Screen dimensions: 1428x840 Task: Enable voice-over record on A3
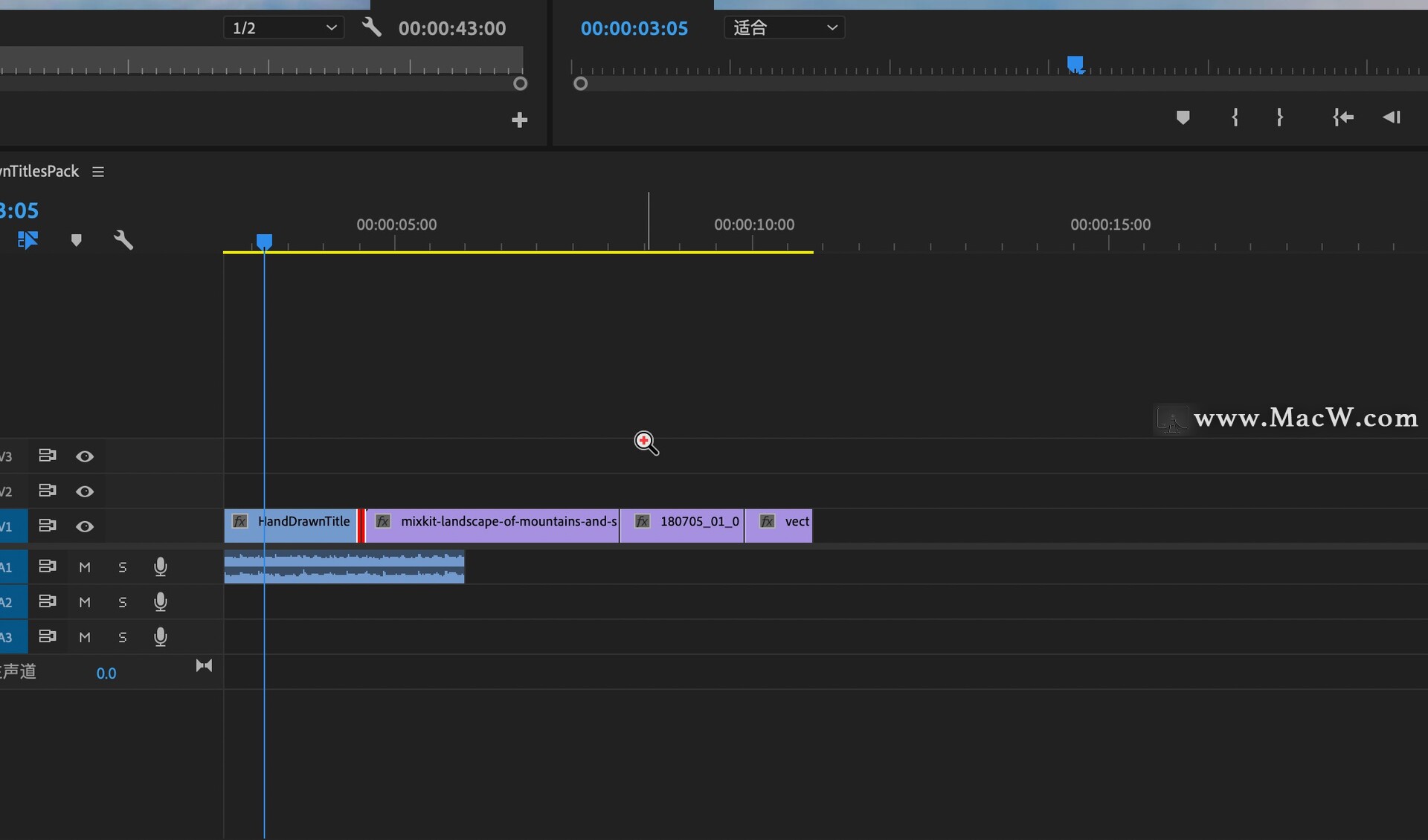[x=160, y=637]
